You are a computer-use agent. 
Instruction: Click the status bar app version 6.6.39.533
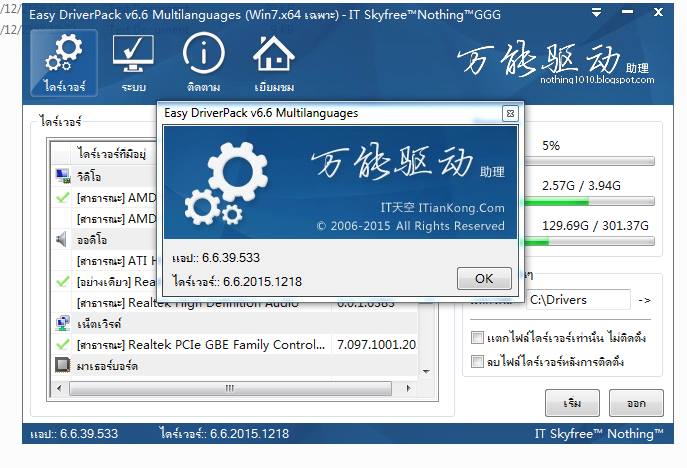pos(74,434)
